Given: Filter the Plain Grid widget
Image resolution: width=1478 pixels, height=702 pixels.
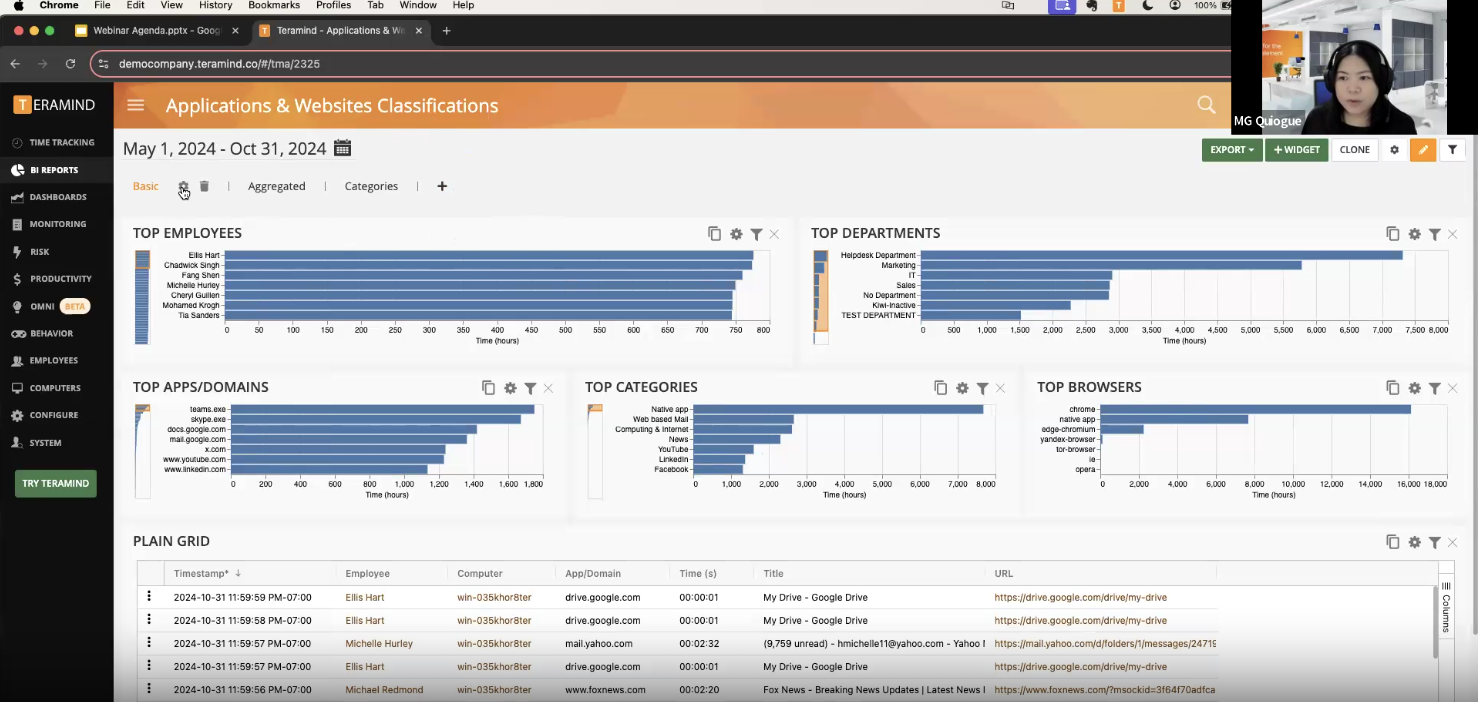Looking at the screenshot, I should tap(1434, 541).
